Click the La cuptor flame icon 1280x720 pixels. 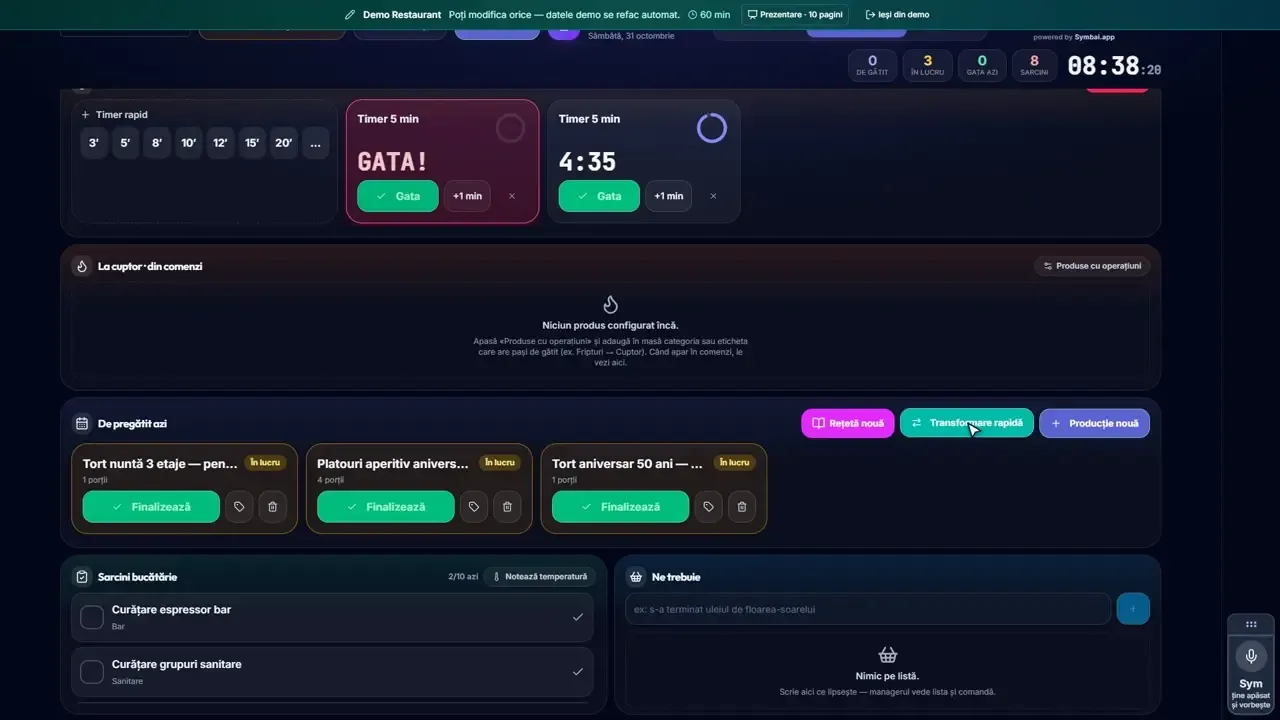(x=82, y=266)
